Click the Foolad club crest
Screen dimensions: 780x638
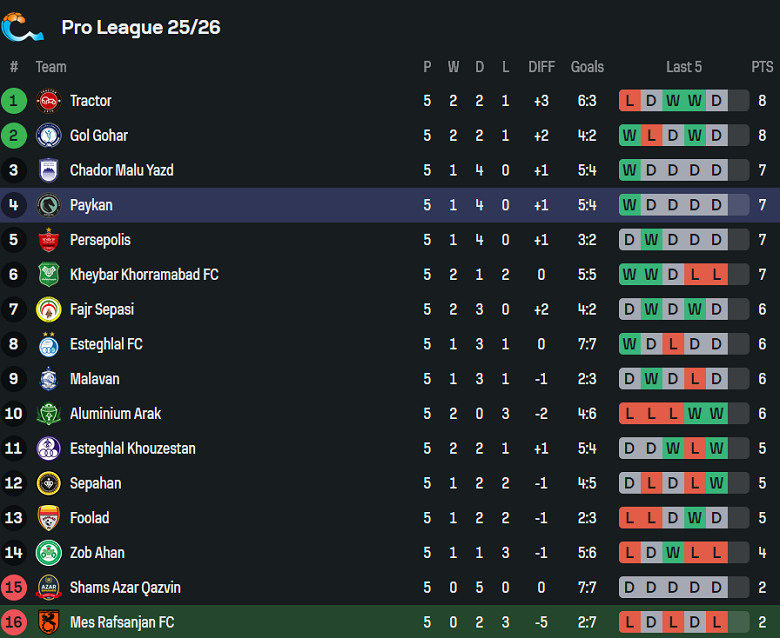point(48,518)
